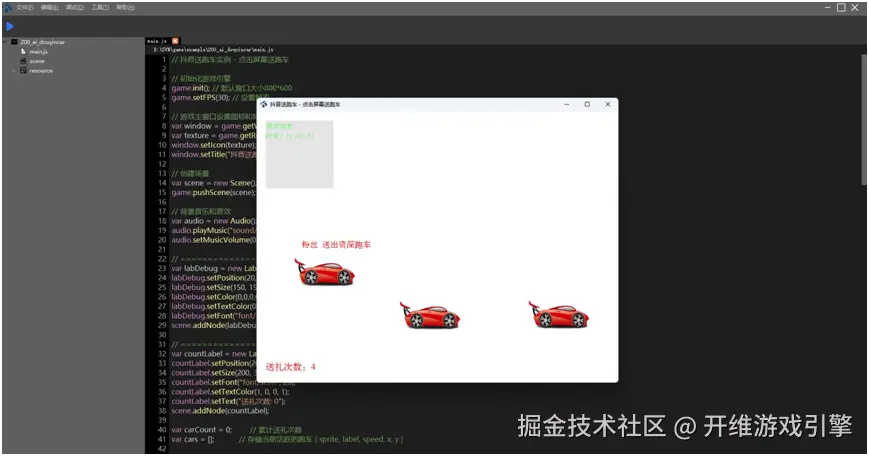Select 200_ai_douyincar in the project tree
869x456 pixels.
[43, 42]
